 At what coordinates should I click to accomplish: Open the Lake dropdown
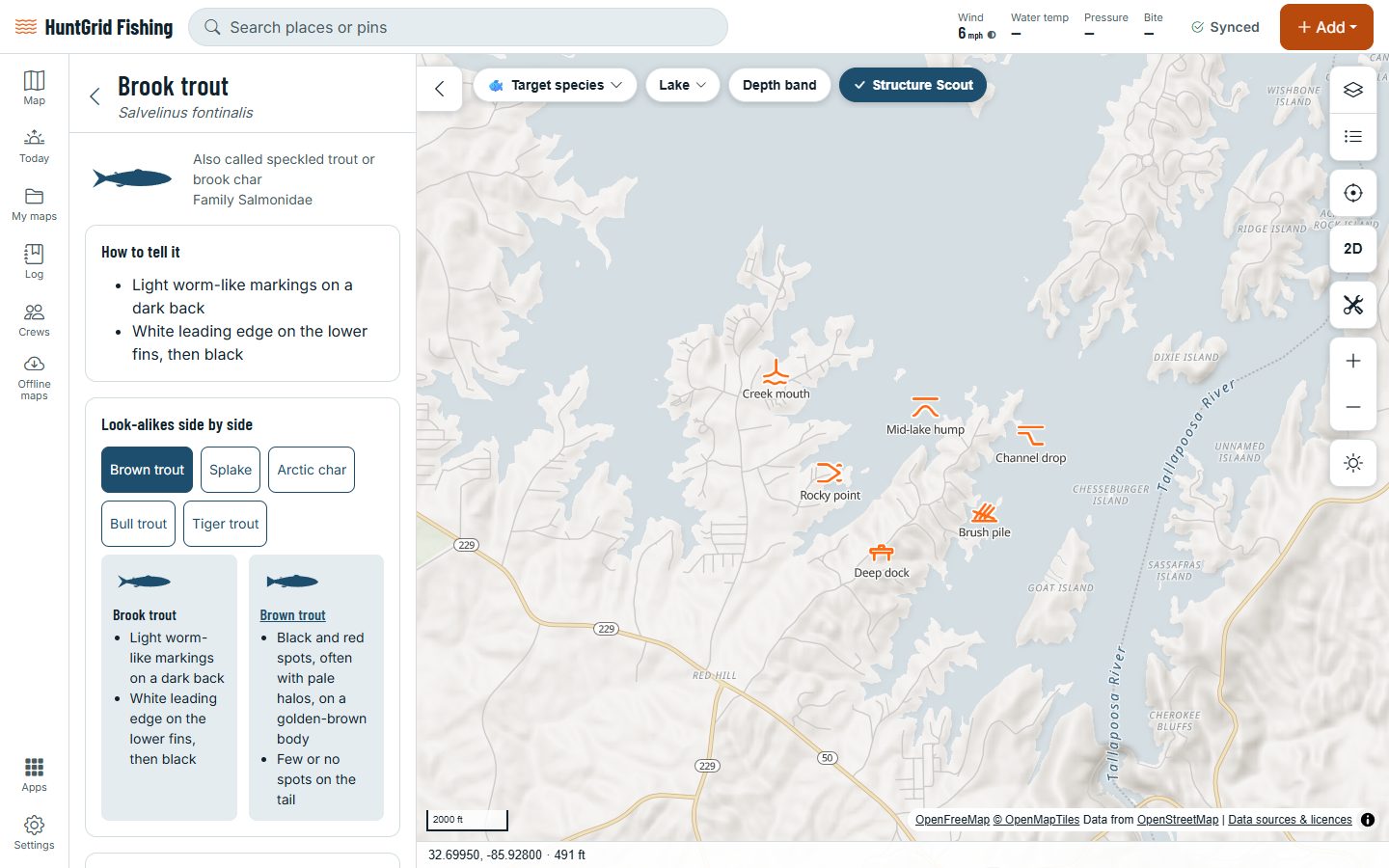click(683, 85)
